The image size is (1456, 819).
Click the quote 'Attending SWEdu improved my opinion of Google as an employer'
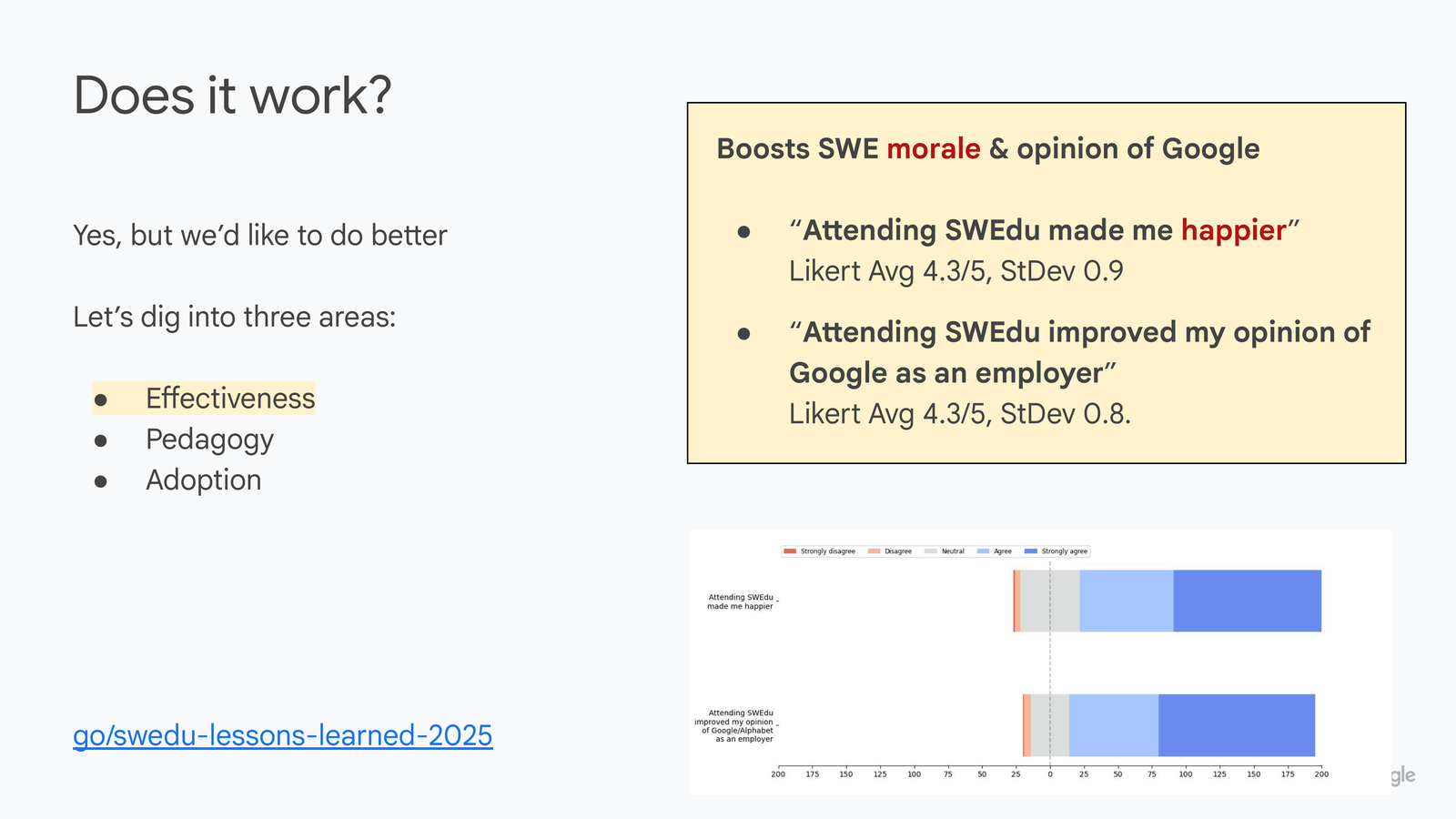click(x=1079, y=352)
